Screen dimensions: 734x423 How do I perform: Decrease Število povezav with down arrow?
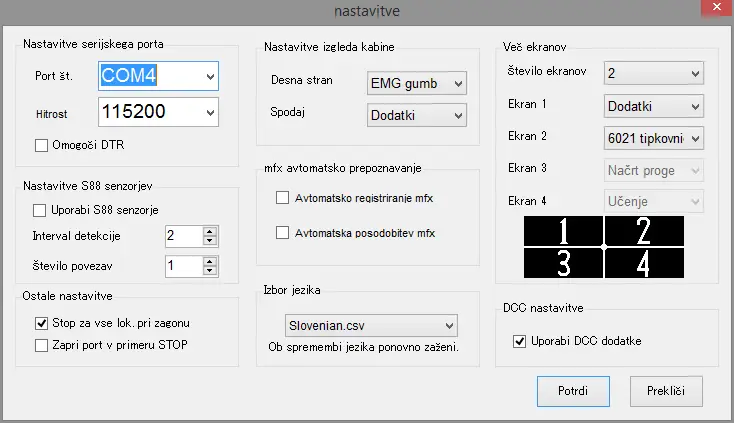pos(209,271)
